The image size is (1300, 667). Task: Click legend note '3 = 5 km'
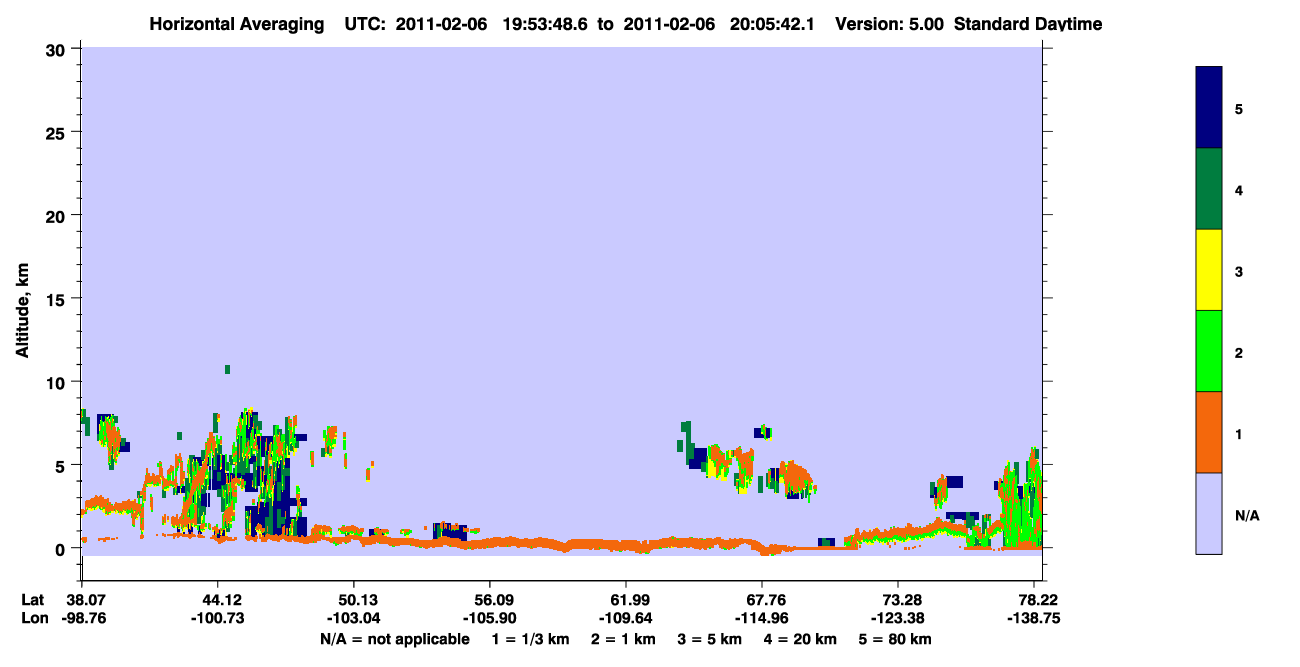(x=711, y=638)
